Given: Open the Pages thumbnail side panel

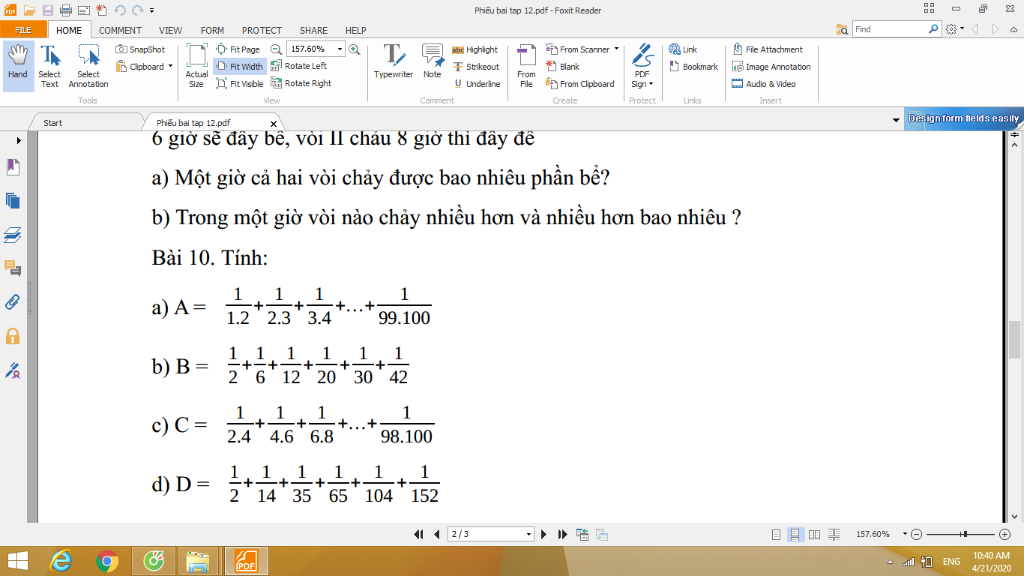Looking at the screenshot, I should 12,201.
